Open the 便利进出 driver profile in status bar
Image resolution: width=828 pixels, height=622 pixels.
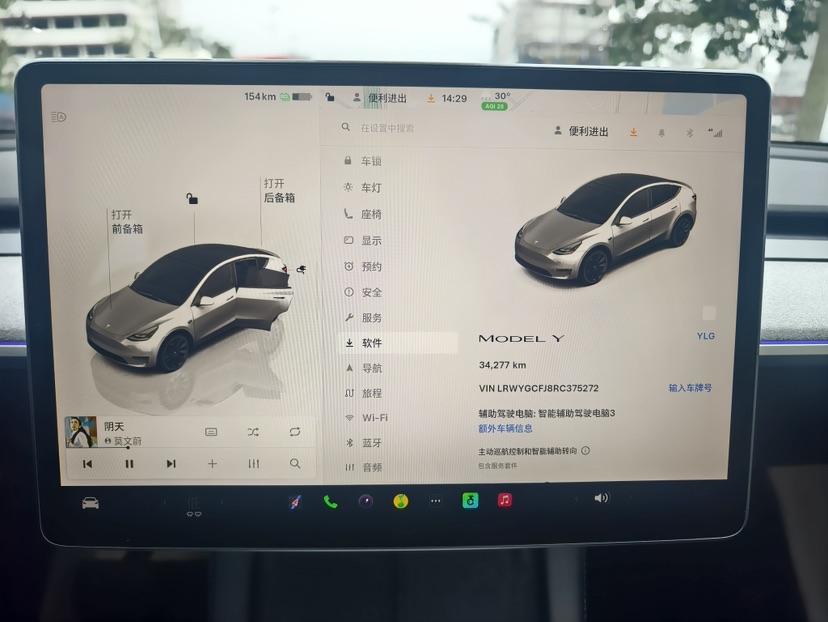[x=380, y=98]
